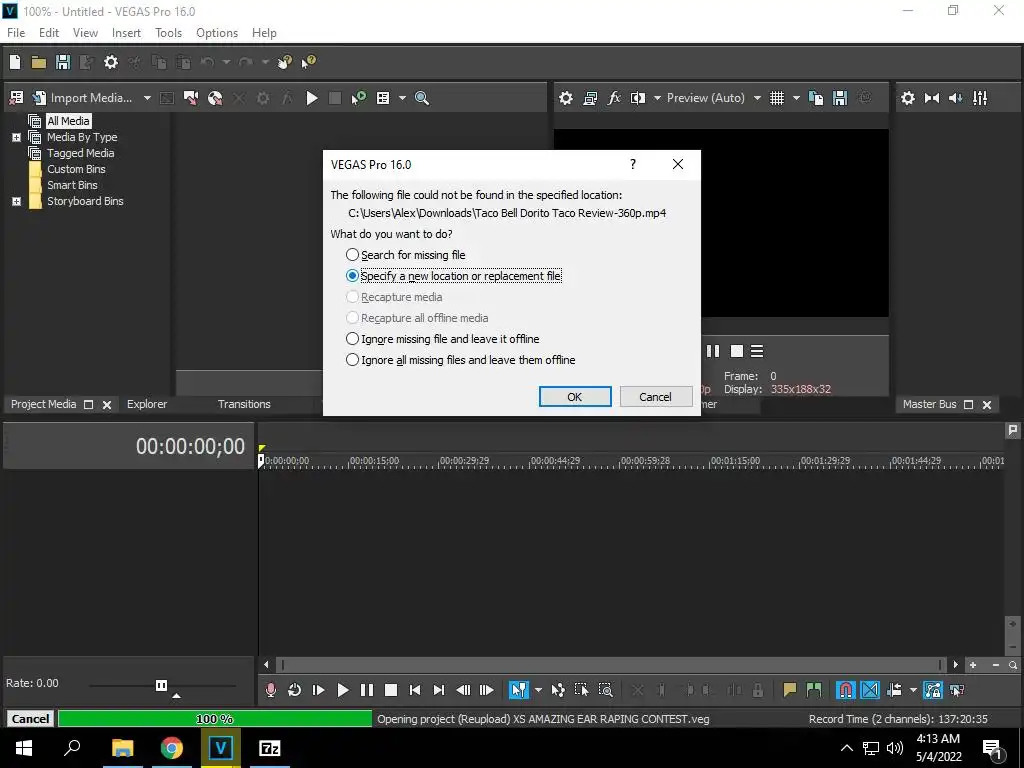Start the interactive tutorials hand icon
The height and width of the screenshot is (768, 1024).
point(285,62)
